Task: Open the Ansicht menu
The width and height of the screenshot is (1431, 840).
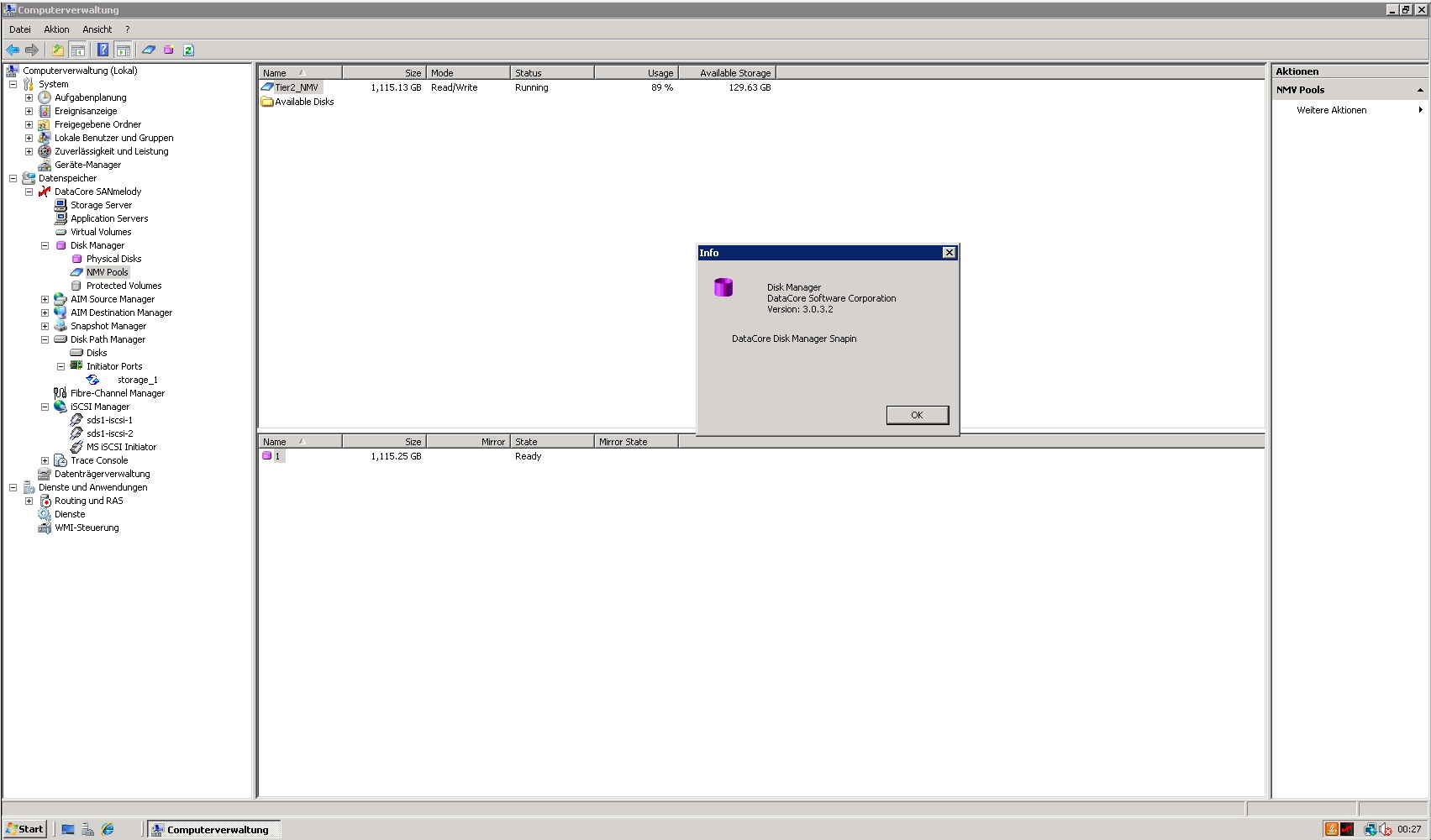Action: 97,29
